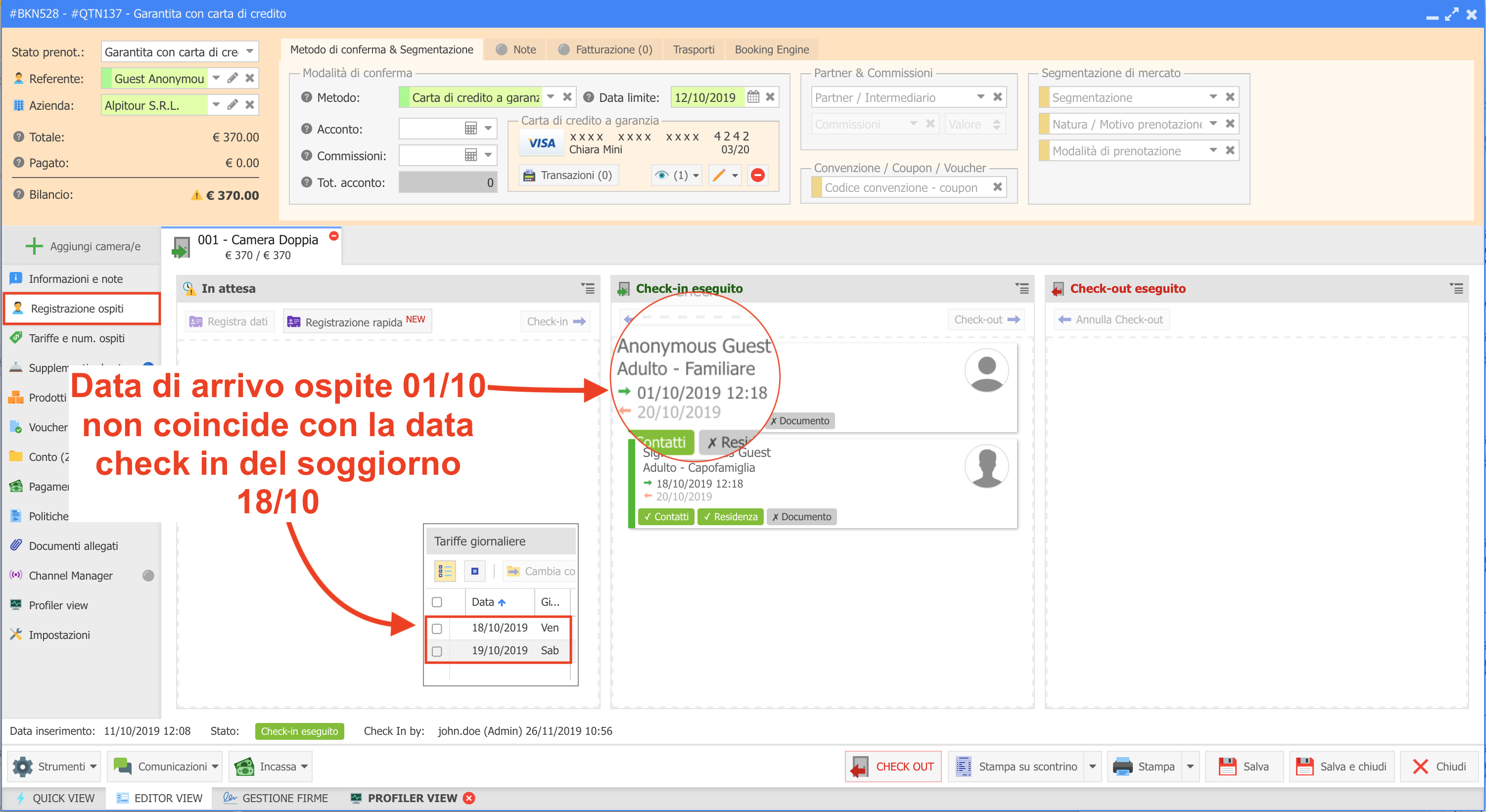Click Anonymous Guest Familiare avatar
Image resolution: width=1486 pixels, height=812 pixels.
click(x=986, y=370)
